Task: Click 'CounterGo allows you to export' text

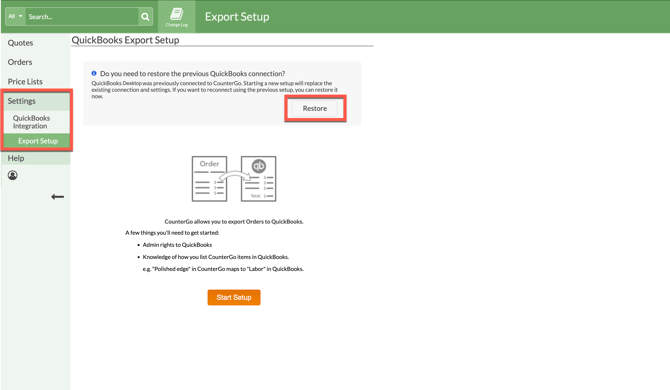Action: click(x=234, y=222)
